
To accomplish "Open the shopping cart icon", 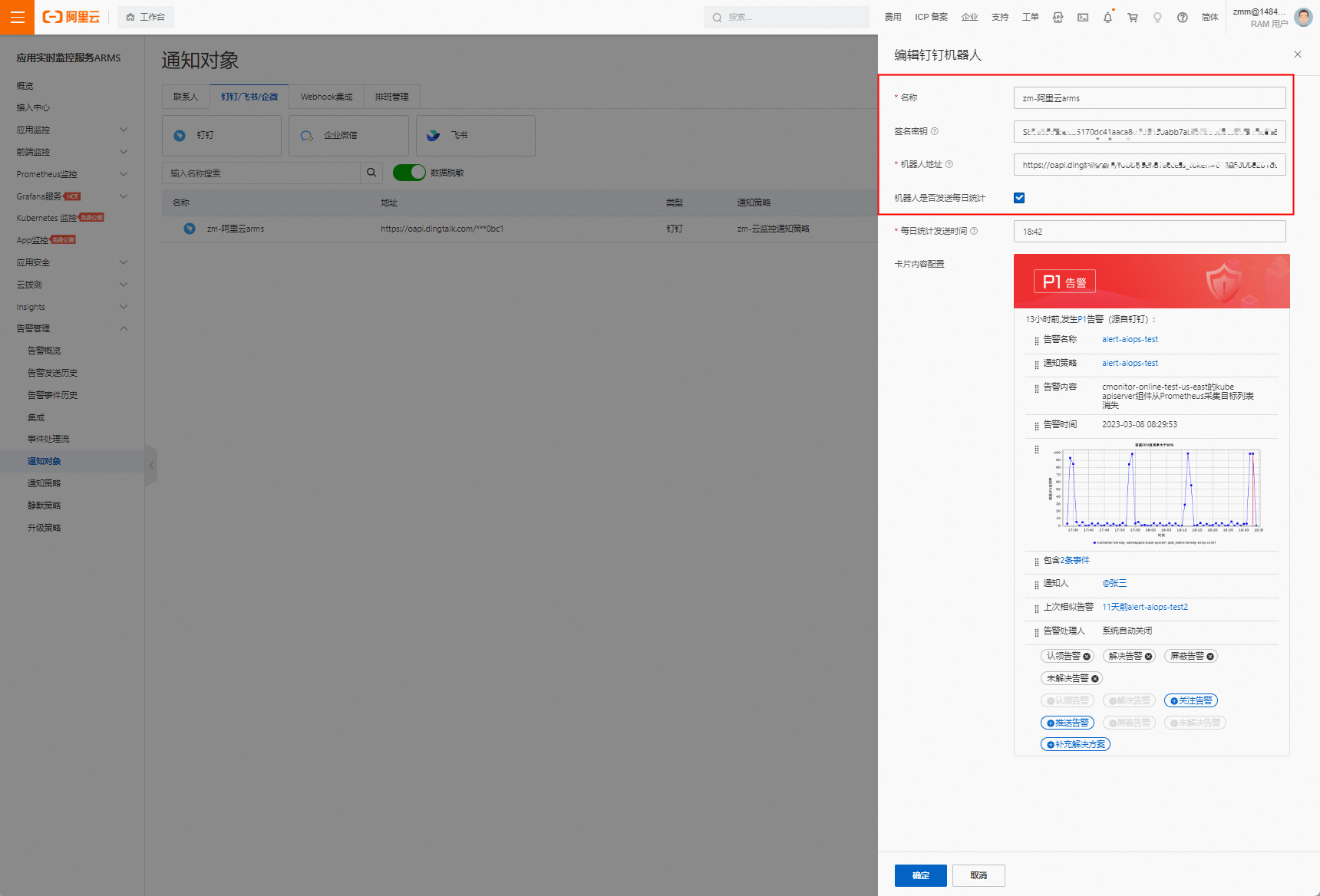I will [x=1133, y=17].
